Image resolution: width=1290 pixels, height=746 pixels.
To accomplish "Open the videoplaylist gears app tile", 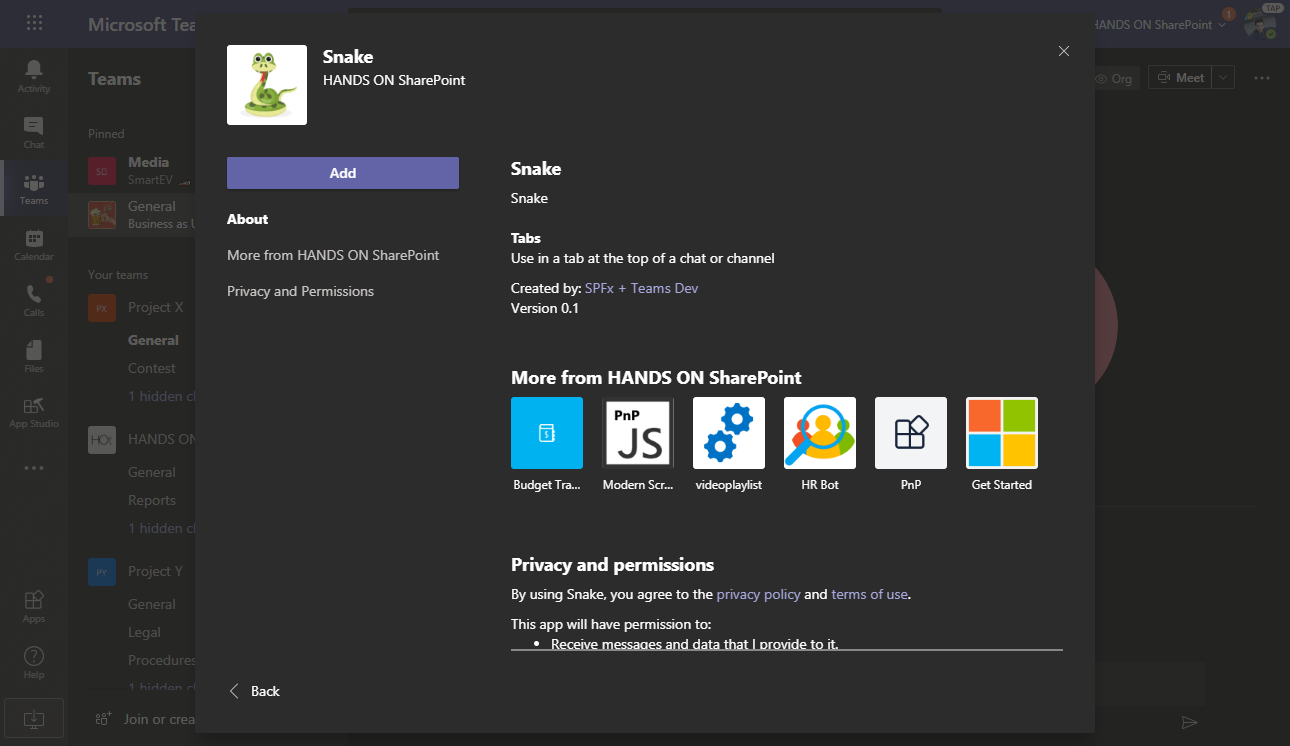I will point(729,433).
